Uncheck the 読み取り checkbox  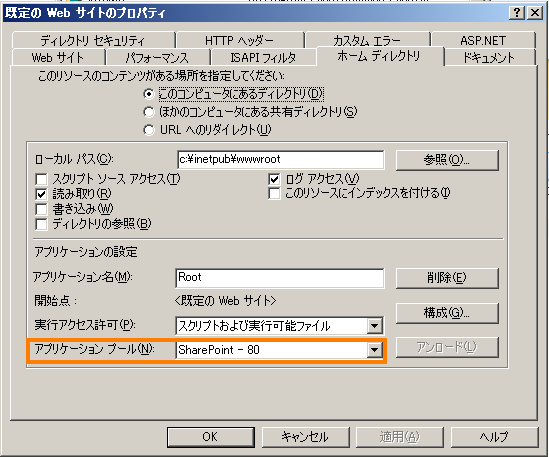point(41,194)
